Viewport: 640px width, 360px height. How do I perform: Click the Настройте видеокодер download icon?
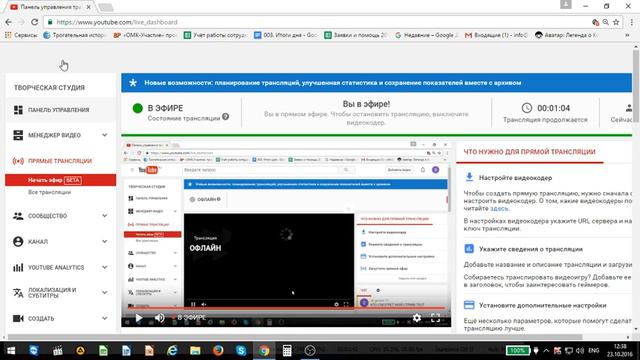(x=469, y=177)
